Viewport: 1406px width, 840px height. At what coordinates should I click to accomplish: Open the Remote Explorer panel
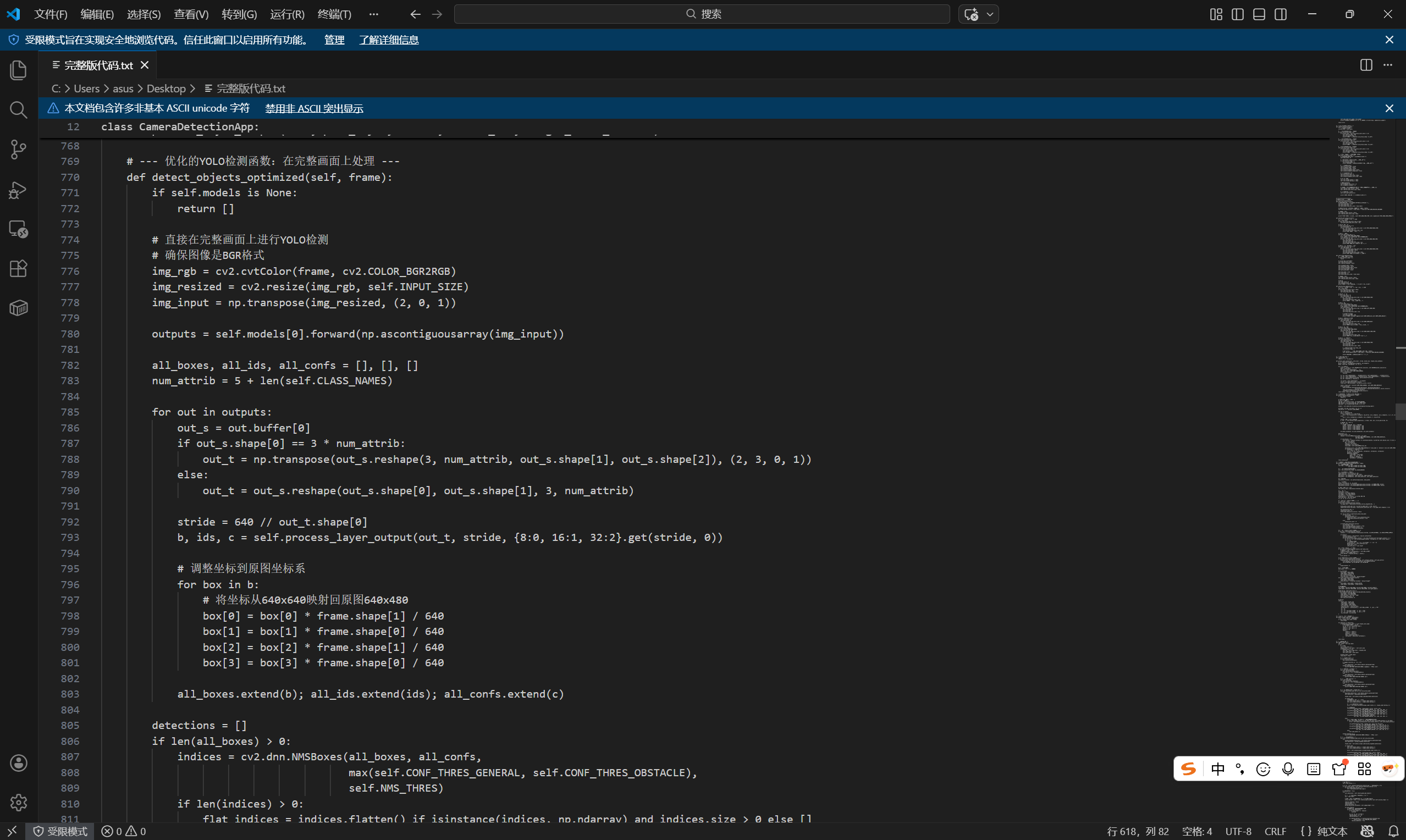[x=18, y=229]
